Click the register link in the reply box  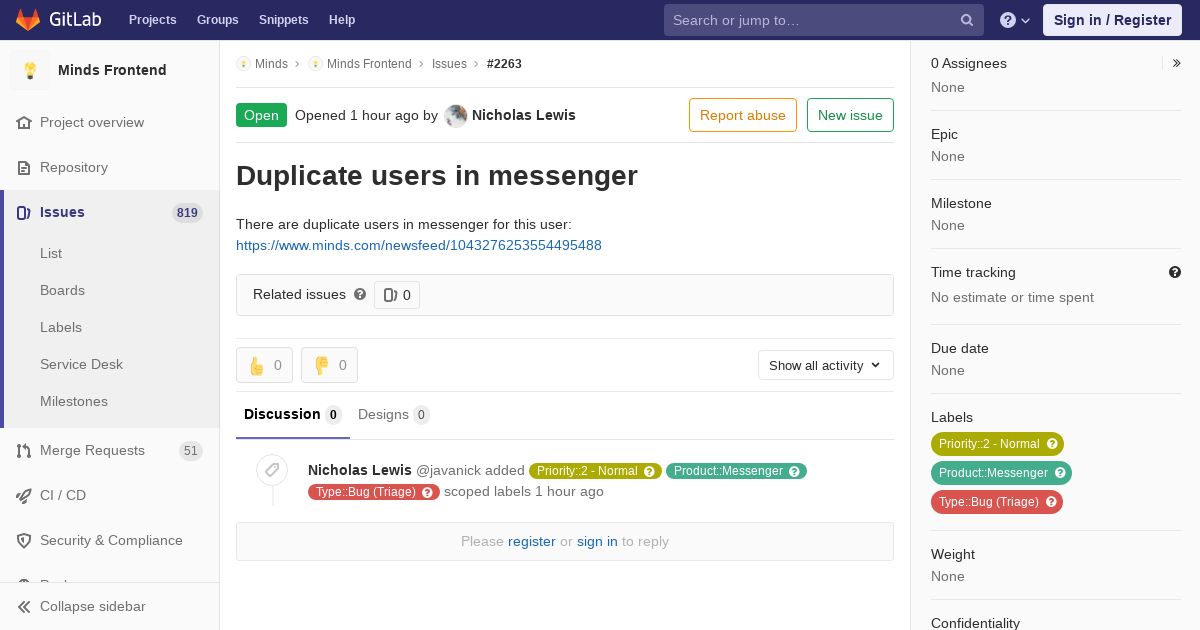tap(531, 541)
